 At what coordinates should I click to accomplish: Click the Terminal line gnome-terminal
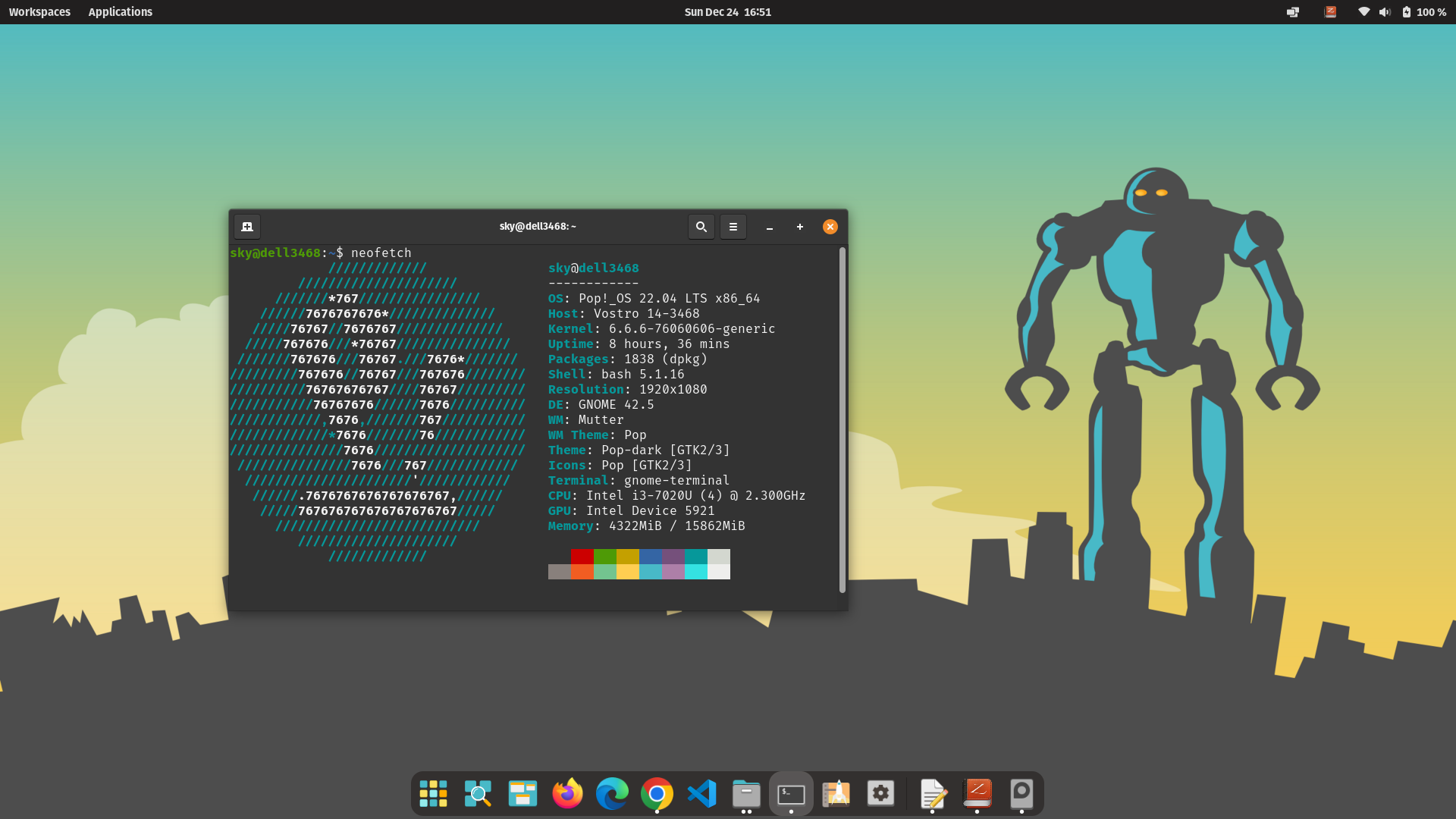coord(639,480)
